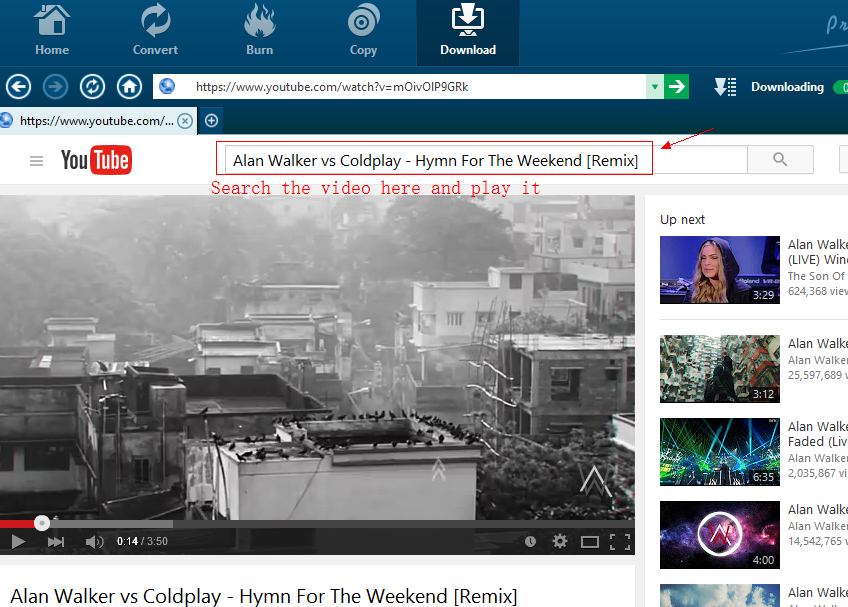
Task: Open the 4:00 Alan Walker thumbnail
Action: click(720, 535)
